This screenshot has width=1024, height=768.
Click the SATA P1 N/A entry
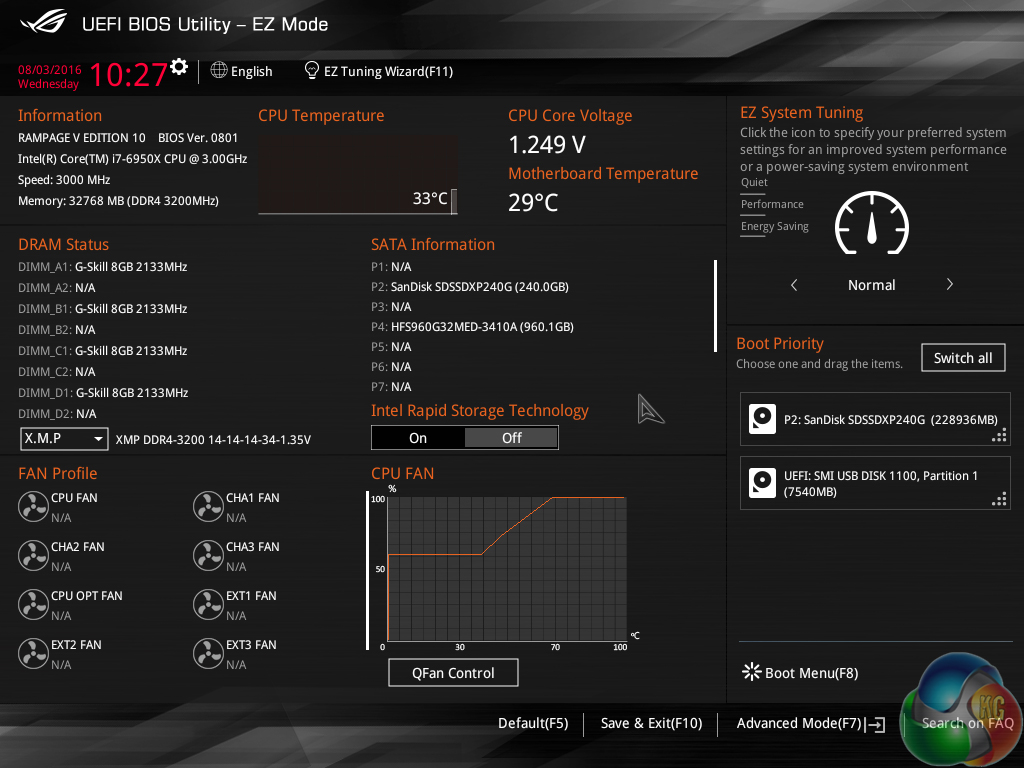(391, 266)
